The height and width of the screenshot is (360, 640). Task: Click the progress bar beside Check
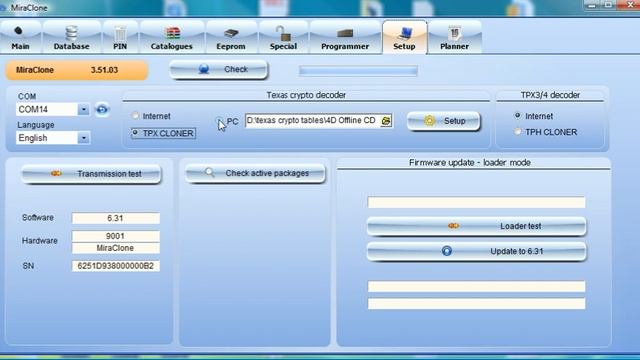point(358,71)
